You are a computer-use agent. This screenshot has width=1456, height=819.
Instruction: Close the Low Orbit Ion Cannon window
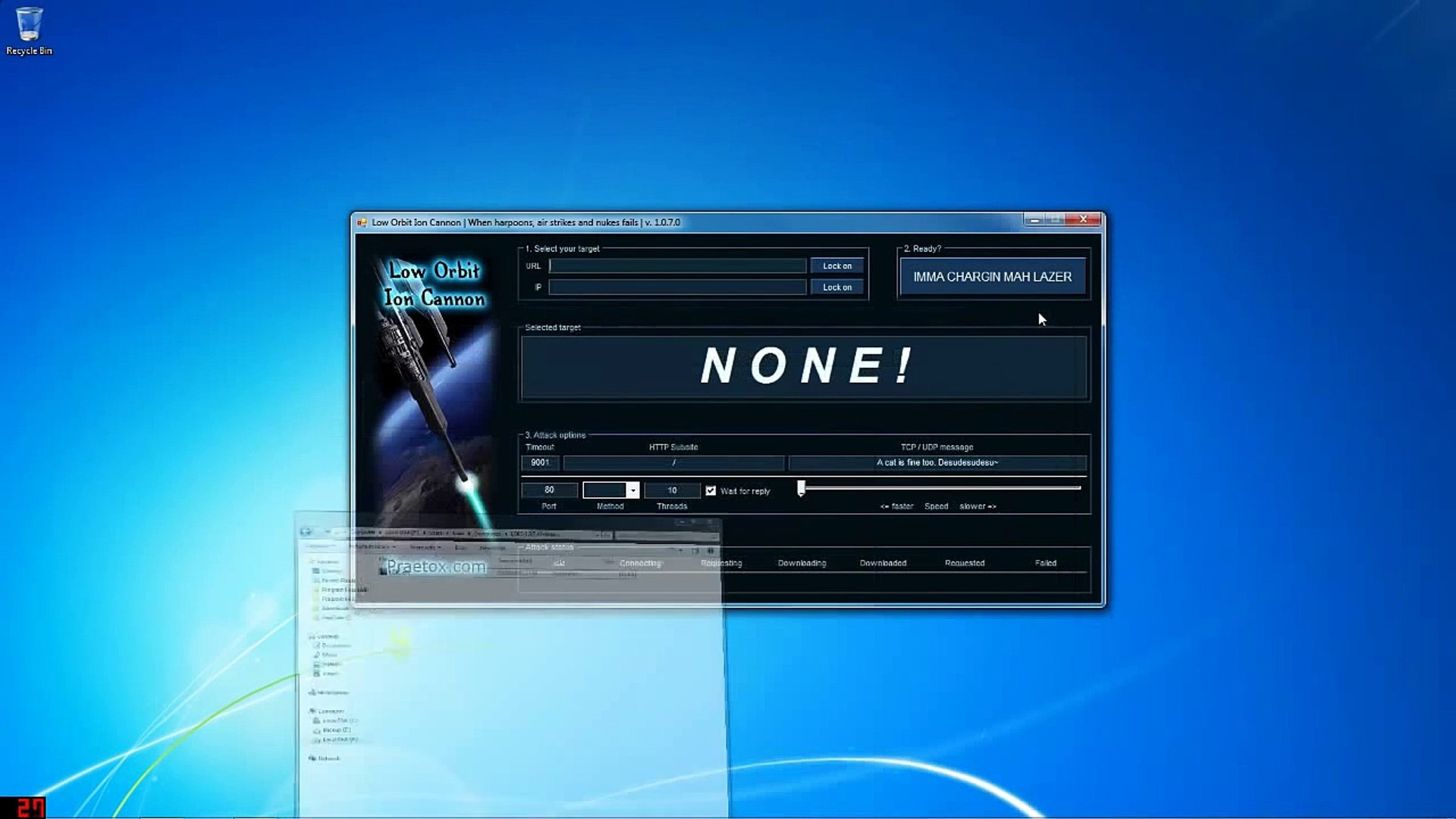(x=1084, y=220)
